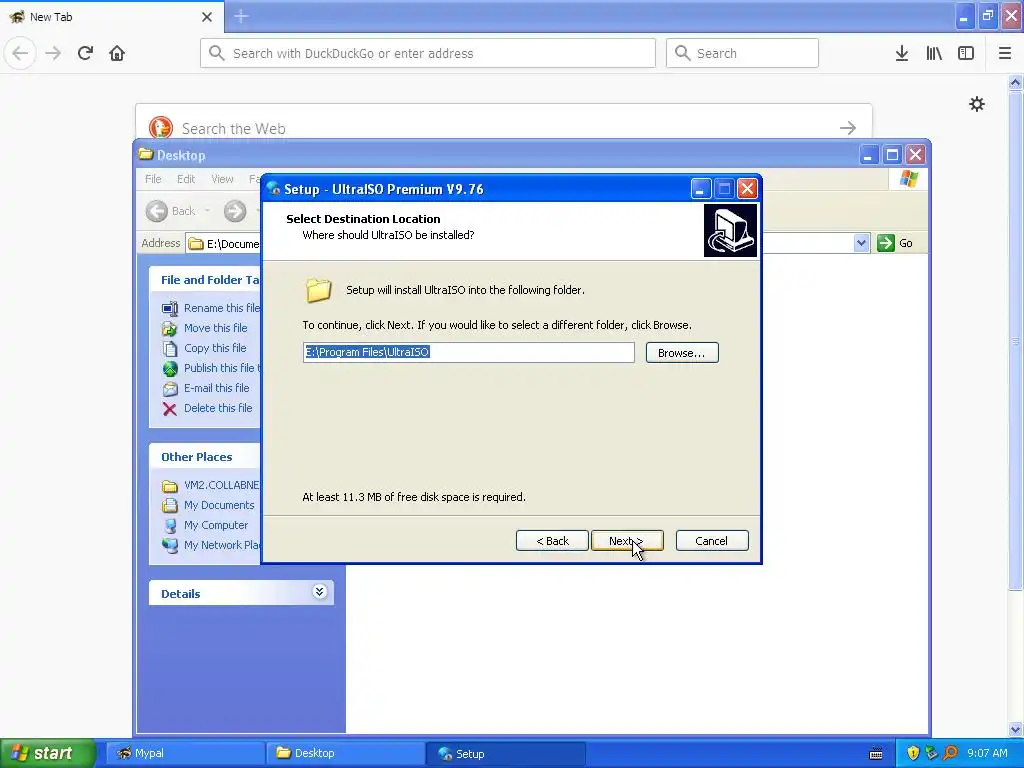The image size is (1024, 768).
Task: Open My Network Places link
Action: (x=221, y=545)
